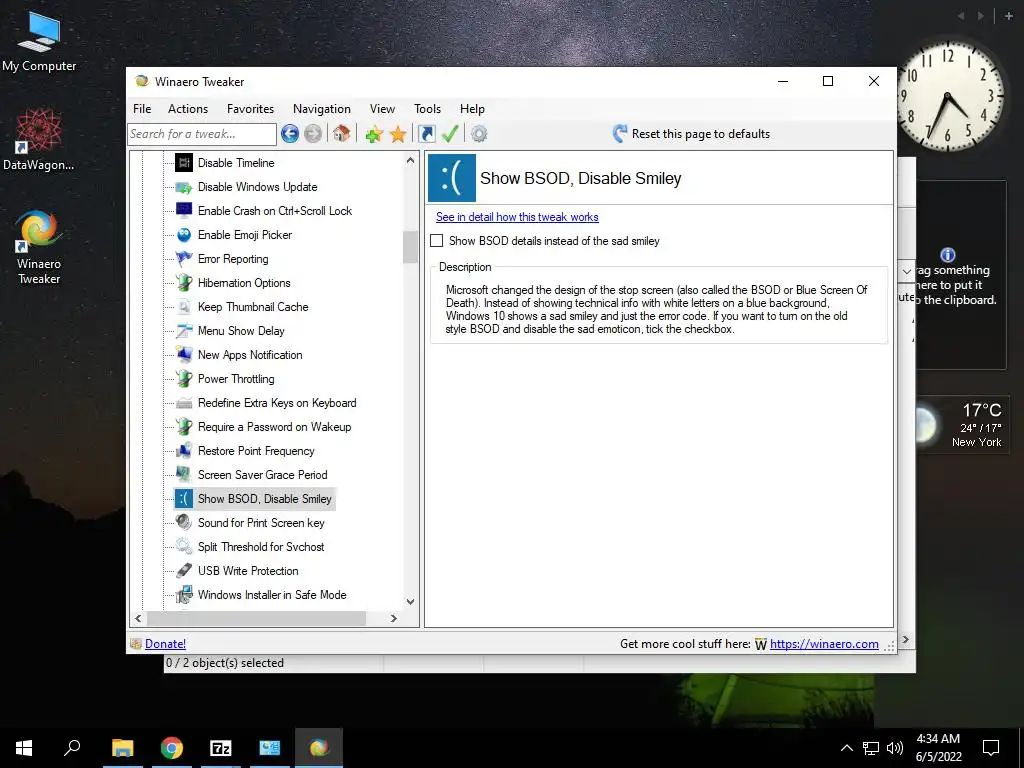Click the Sound for Print Screen key icon
The height and width of the screenshot is (768, 1024).
tap(184, 522)
